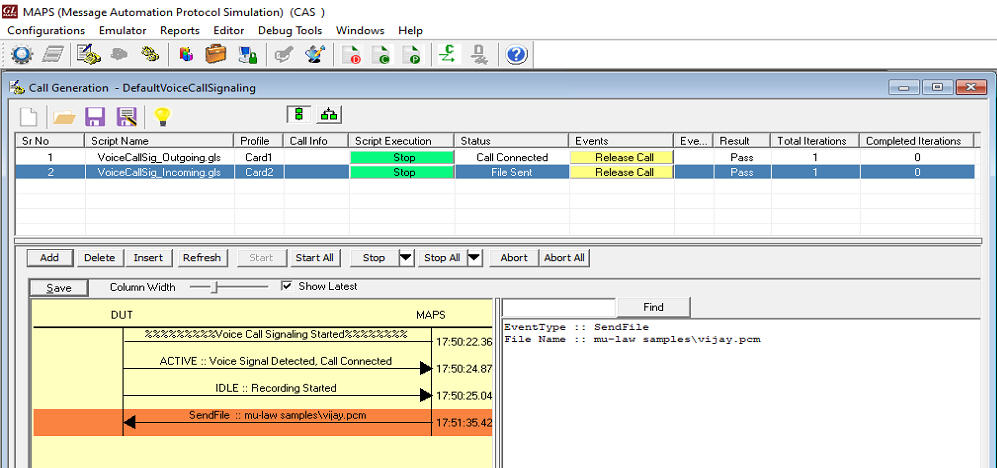Click the Abort button
The width and height of the screenshot is (997, 468).
pos(514,258)
